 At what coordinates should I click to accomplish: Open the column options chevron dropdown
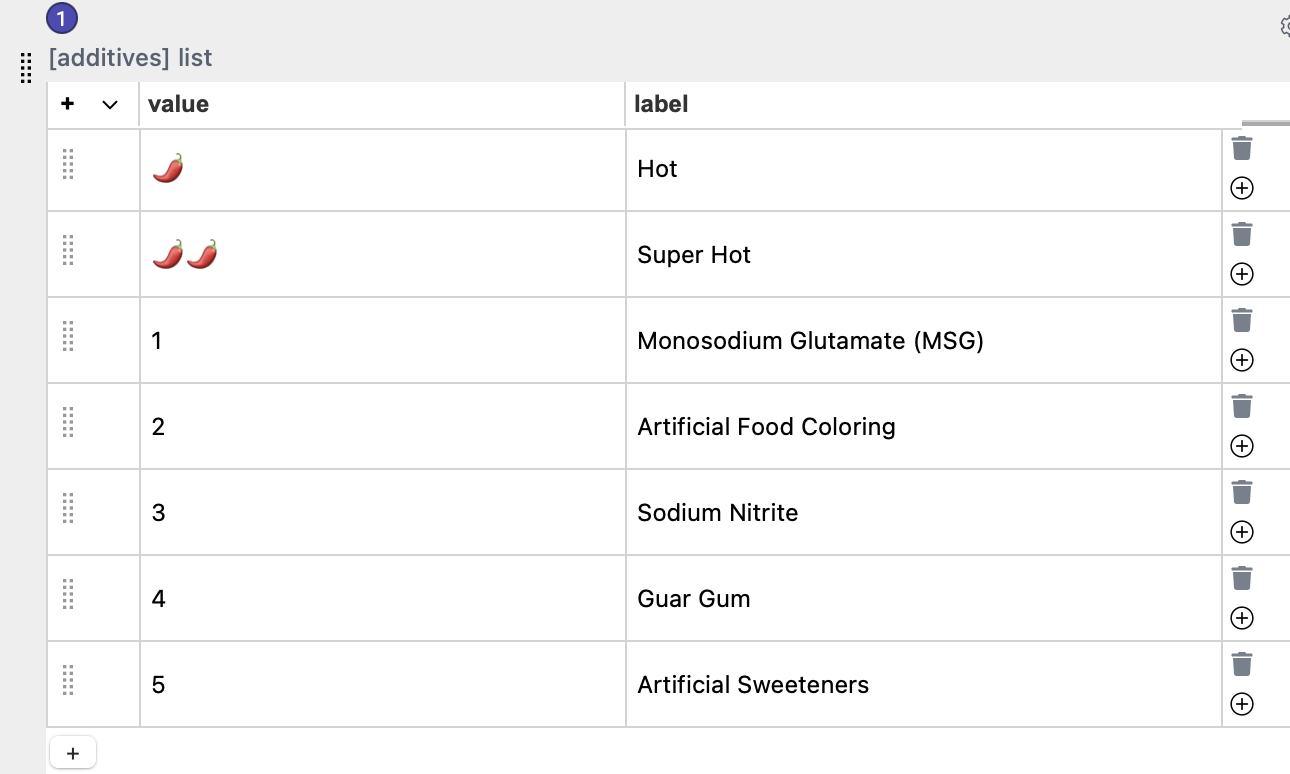110,104
